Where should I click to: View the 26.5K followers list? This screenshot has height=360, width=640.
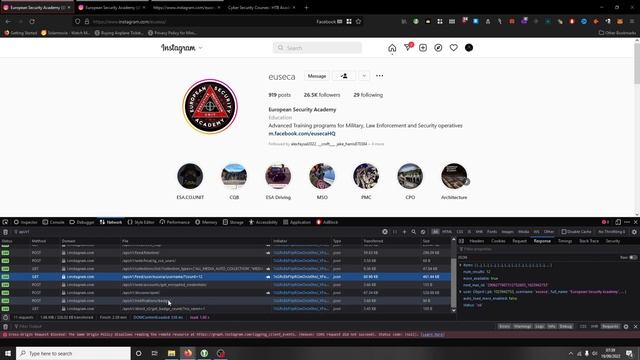322,95
